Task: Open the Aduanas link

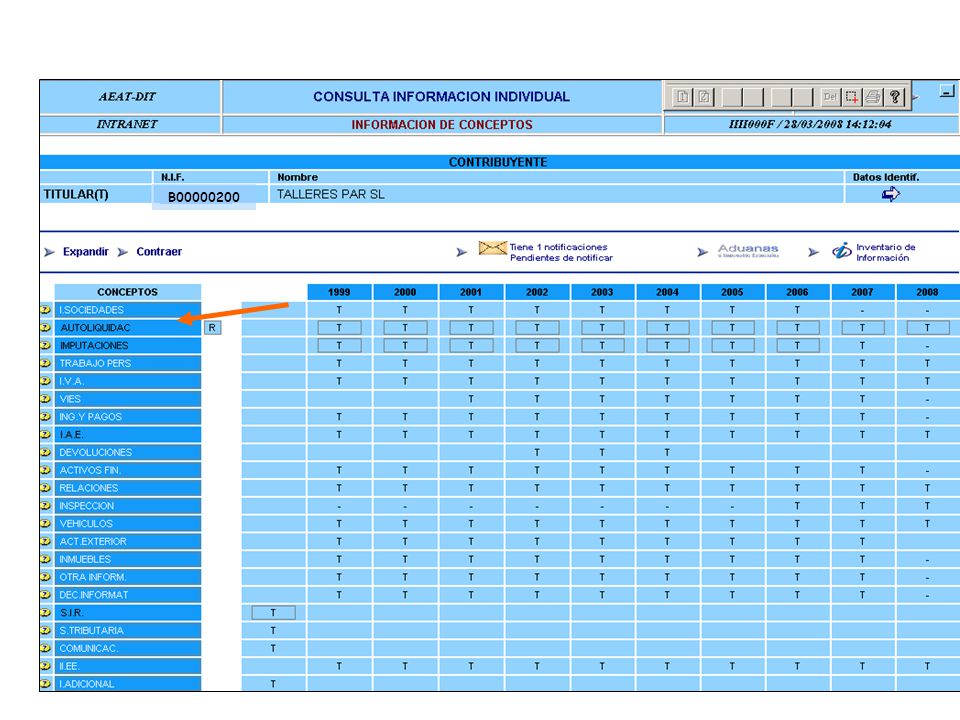Action: coord(748,250)
